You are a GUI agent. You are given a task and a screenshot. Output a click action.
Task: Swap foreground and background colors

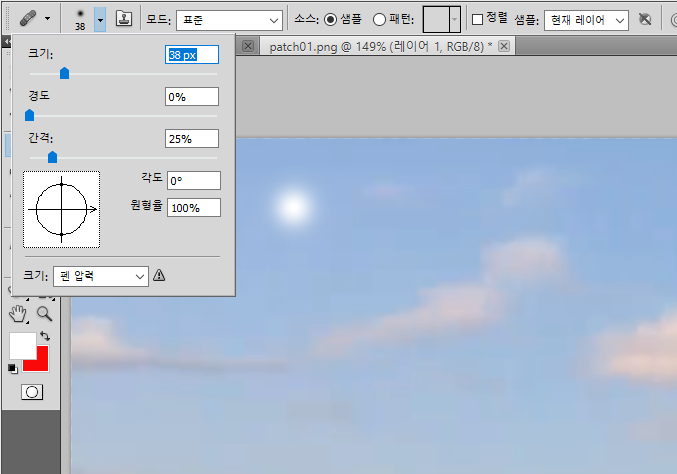click(x=45, y=336)
